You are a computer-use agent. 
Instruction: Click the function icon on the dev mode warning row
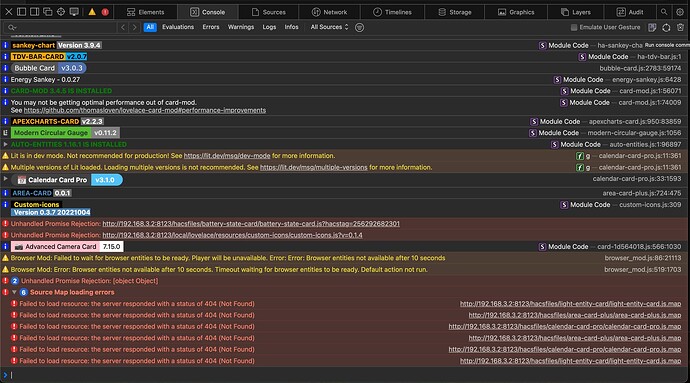click(580, 156)
